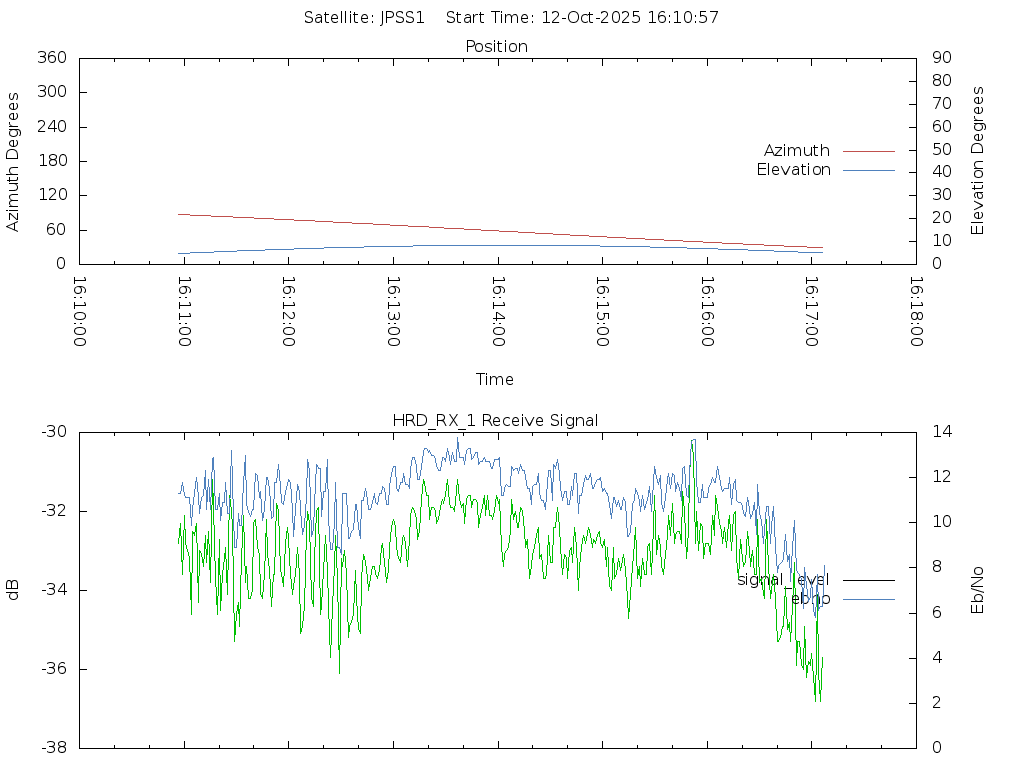Click the red Azimuth legend line sample

[x=868, y=151]
